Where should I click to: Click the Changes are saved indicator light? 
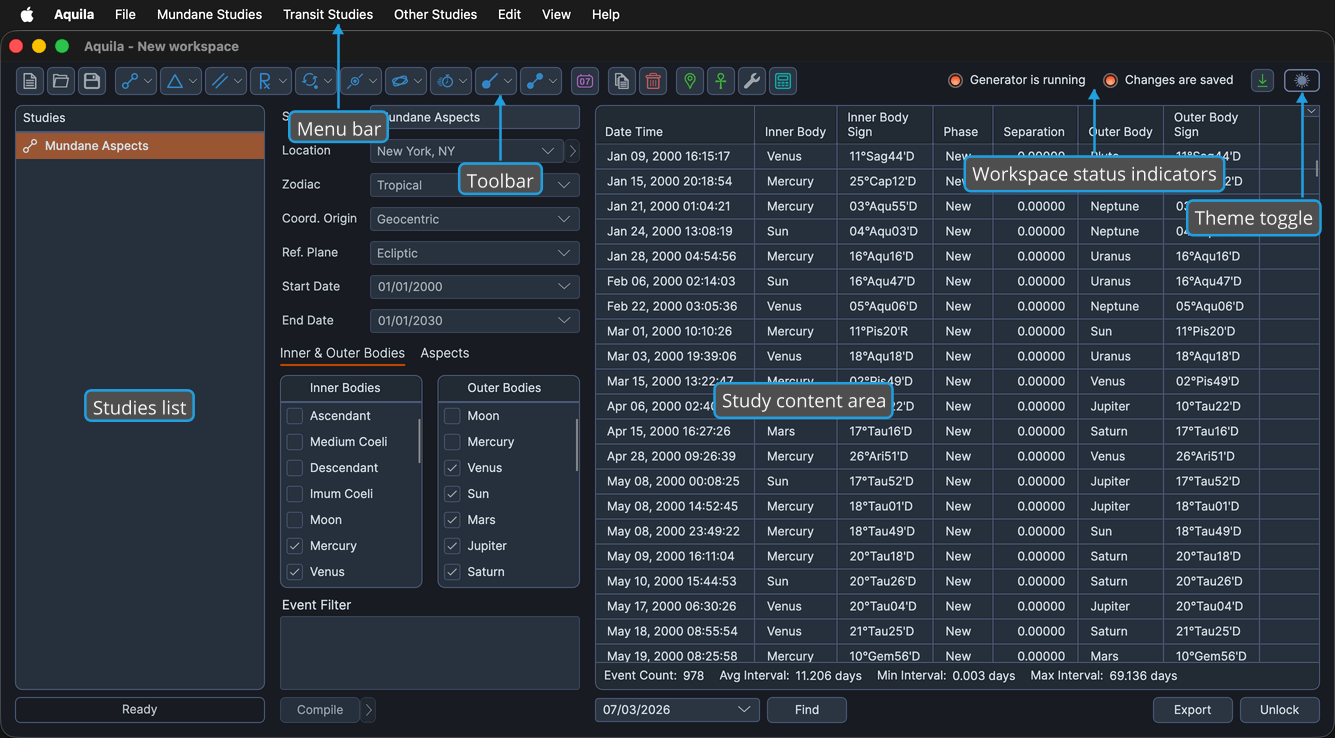tap(1110, 80)
